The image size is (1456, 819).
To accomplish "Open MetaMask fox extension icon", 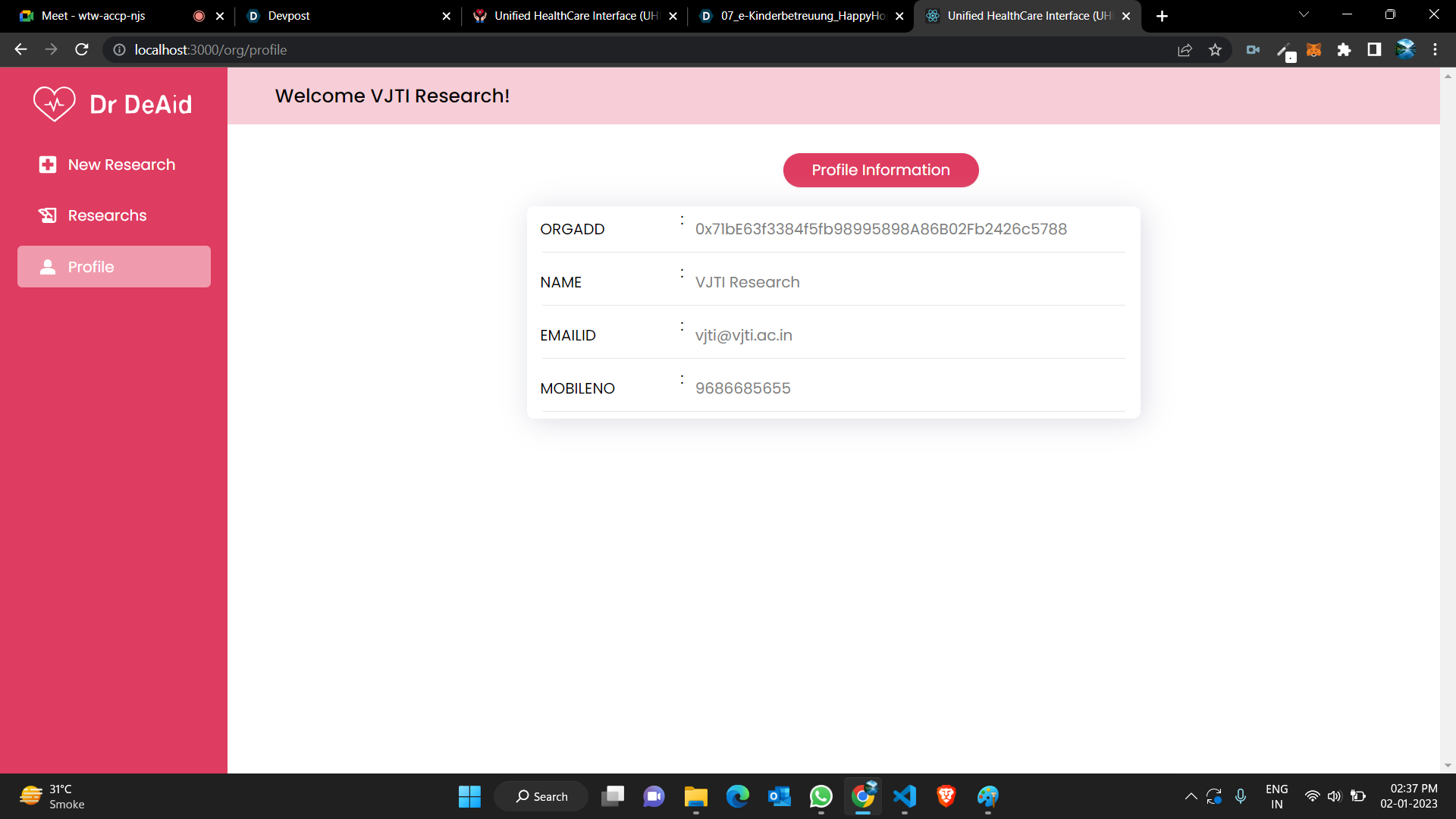I will coord(1313,50).
